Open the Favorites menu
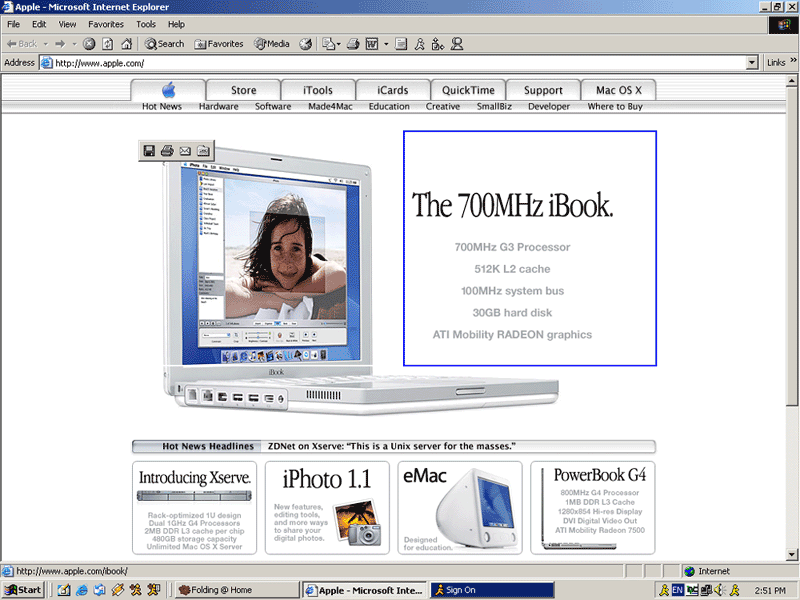 106,24
